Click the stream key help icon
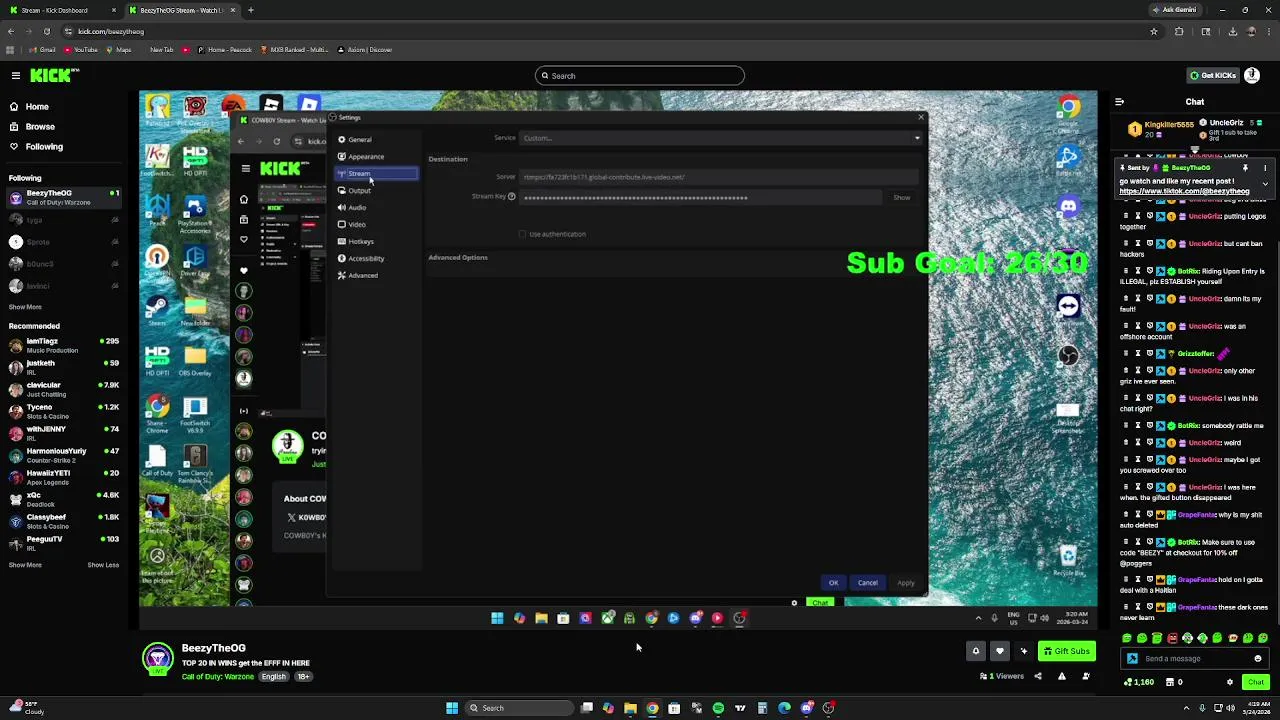1280x720 pixels. 511,196
